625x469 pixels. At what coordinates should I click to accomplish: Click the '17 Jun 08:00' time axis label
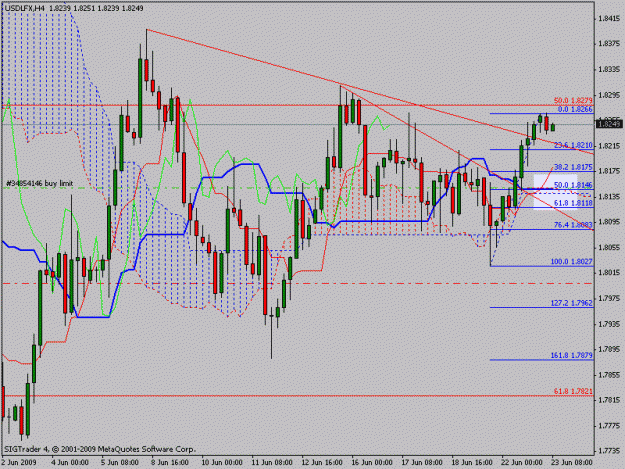(422, 463)
